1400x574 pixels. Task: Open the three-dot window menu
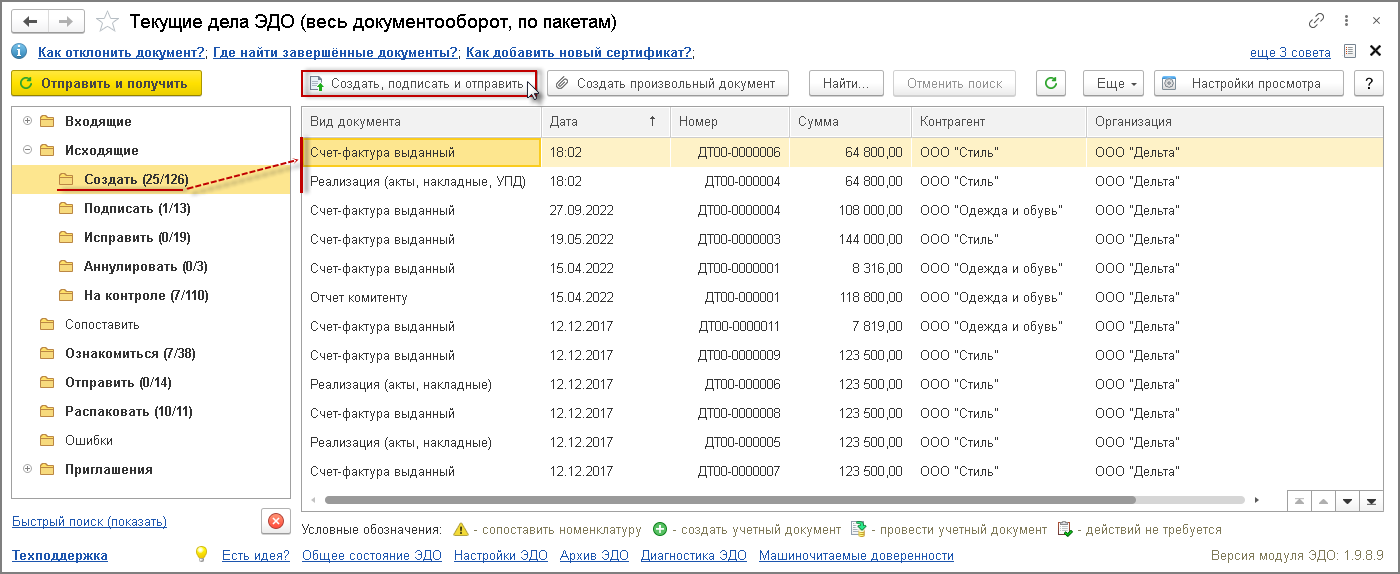coord(1346,21)
